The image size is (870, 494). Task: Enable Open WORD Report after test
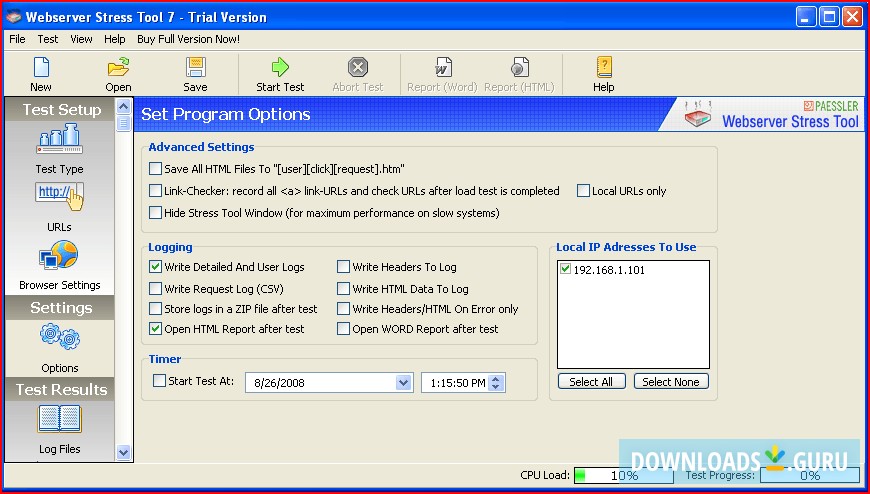pyautogui.click(x=343, y=329)
